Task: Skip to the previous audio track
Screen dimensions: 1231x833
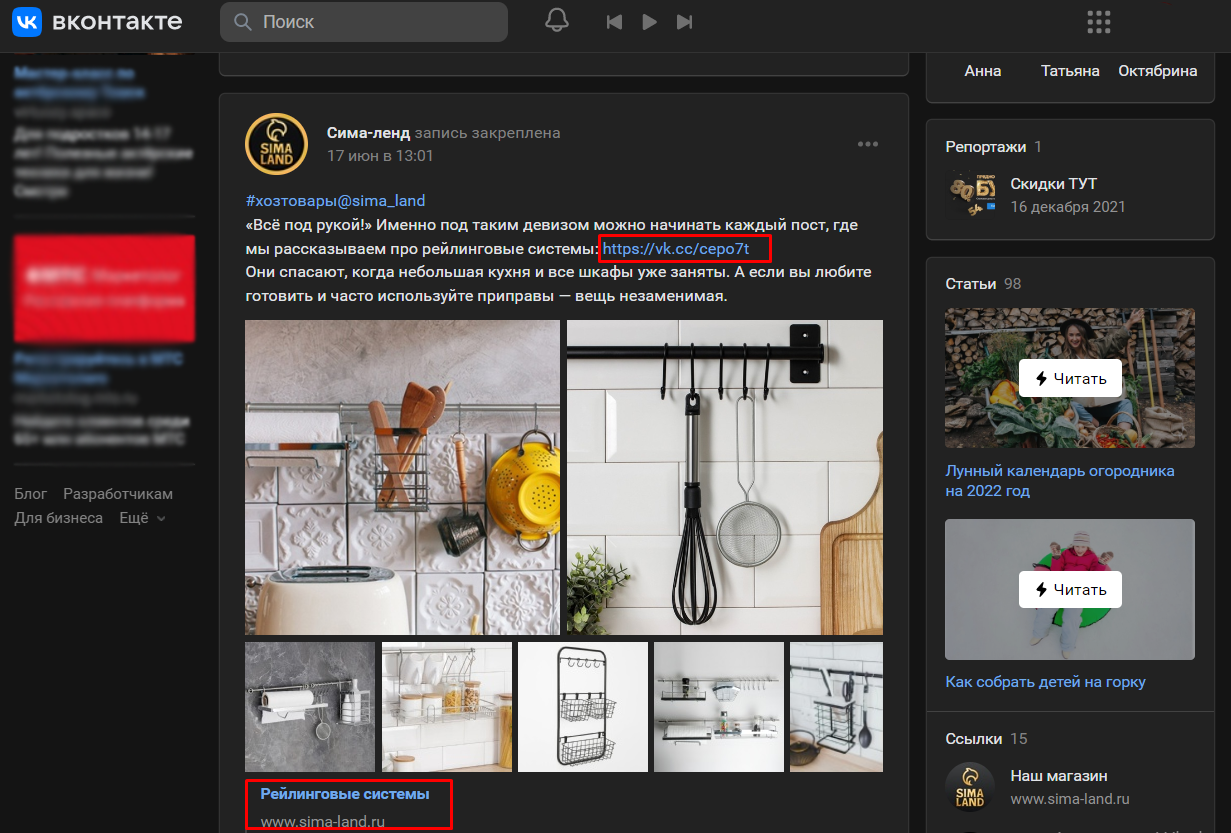Action: pos(615,22)
